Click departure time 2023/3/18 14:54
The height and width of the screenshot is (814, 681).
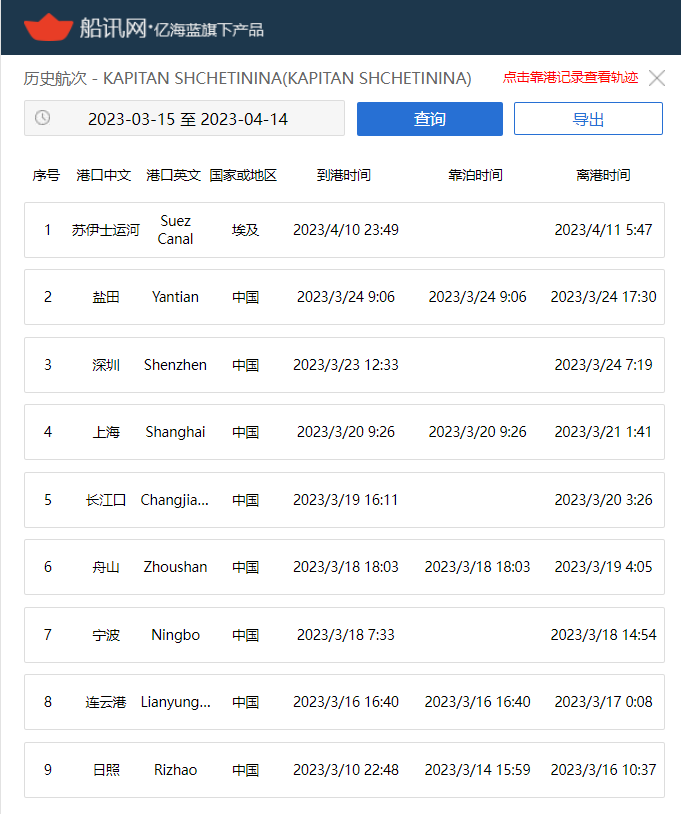[603, 635]
